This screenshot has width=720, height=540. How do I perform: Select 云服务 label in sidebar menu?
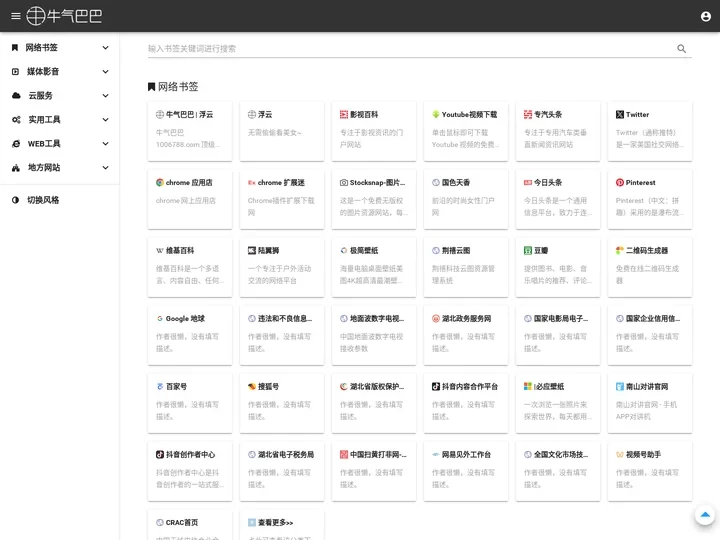[40, 96]
